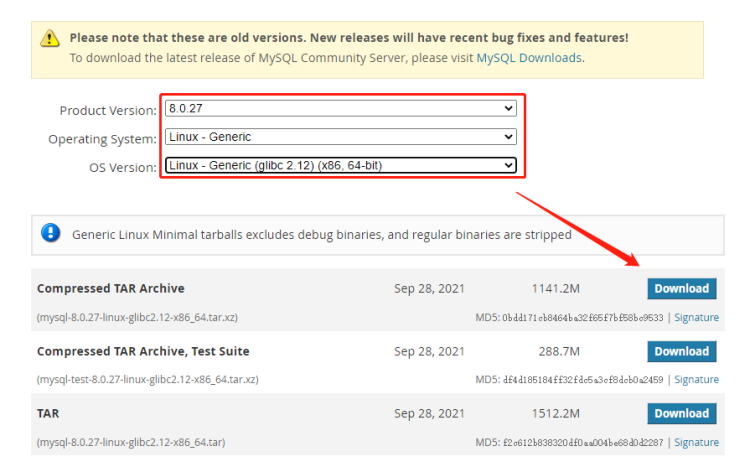Open Signature link for mysql-8.0.27 tar.xz
Image resolution: width=750 pixels, height=467 pixels.
696,317
